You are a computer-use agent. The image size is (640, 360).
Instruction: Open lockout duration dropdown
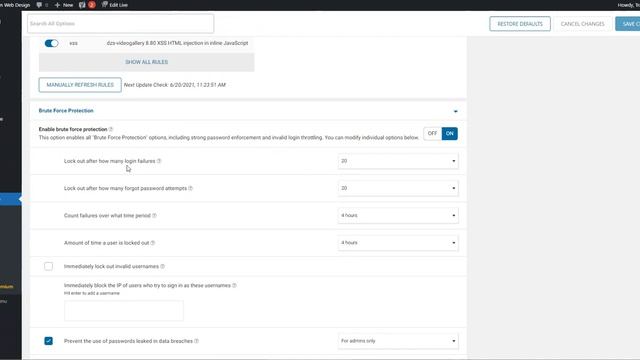[398, 243]
